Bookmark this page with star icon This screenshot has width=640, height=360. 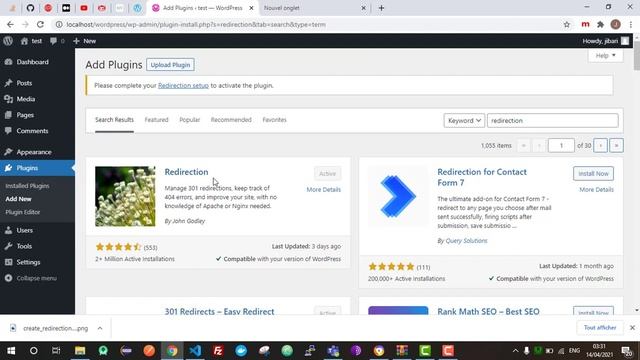point(567,24)
